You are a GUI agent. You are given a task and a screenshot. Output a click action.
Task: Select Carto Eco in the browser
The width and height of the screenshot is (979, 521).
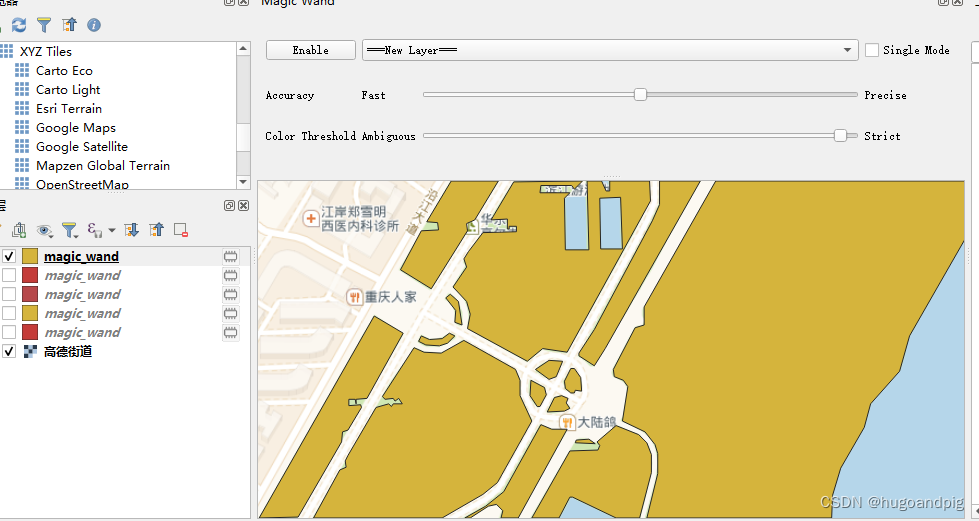click(64, 71)
